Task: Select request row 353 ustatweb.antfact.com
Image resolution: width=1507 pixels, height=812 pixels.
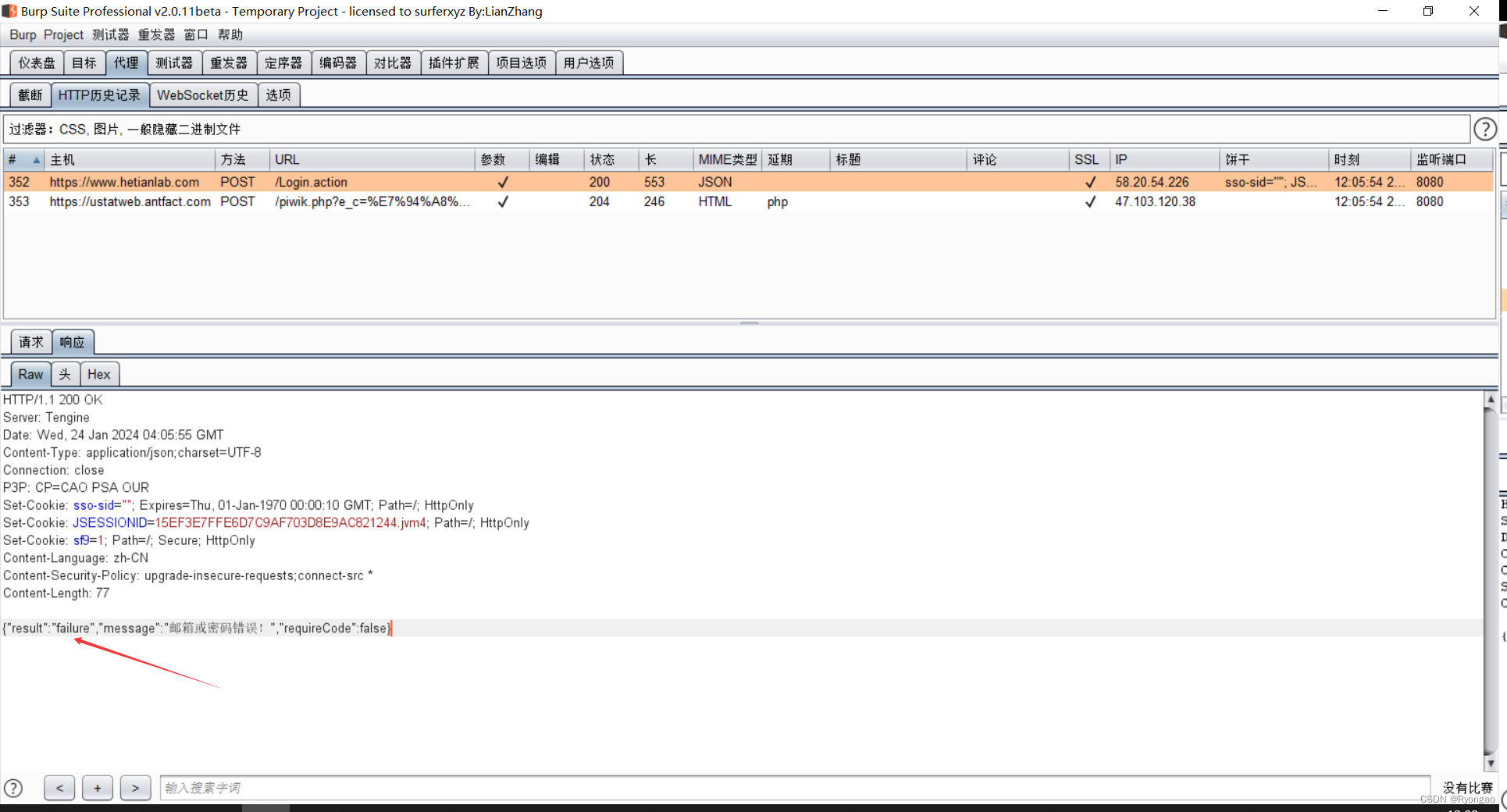Action: [748, 201]
